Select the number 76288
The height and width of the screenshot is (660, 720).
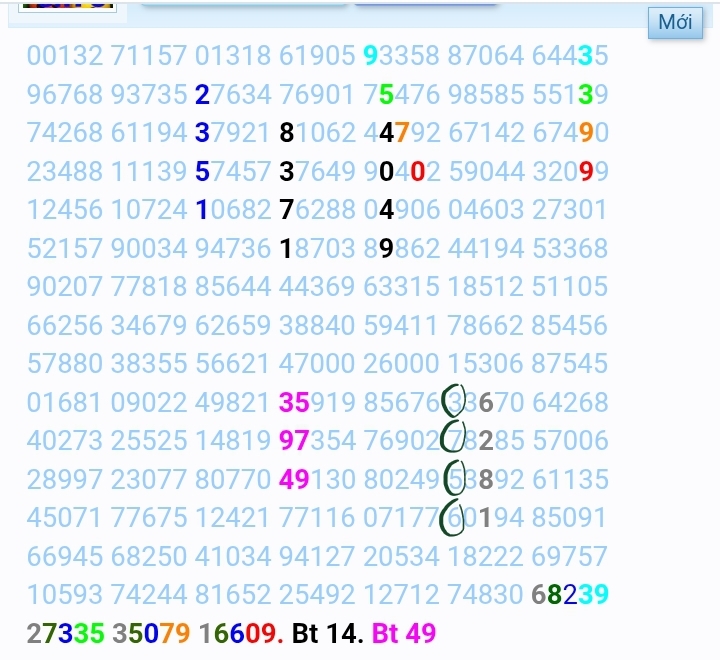click(x=317, y=210)
